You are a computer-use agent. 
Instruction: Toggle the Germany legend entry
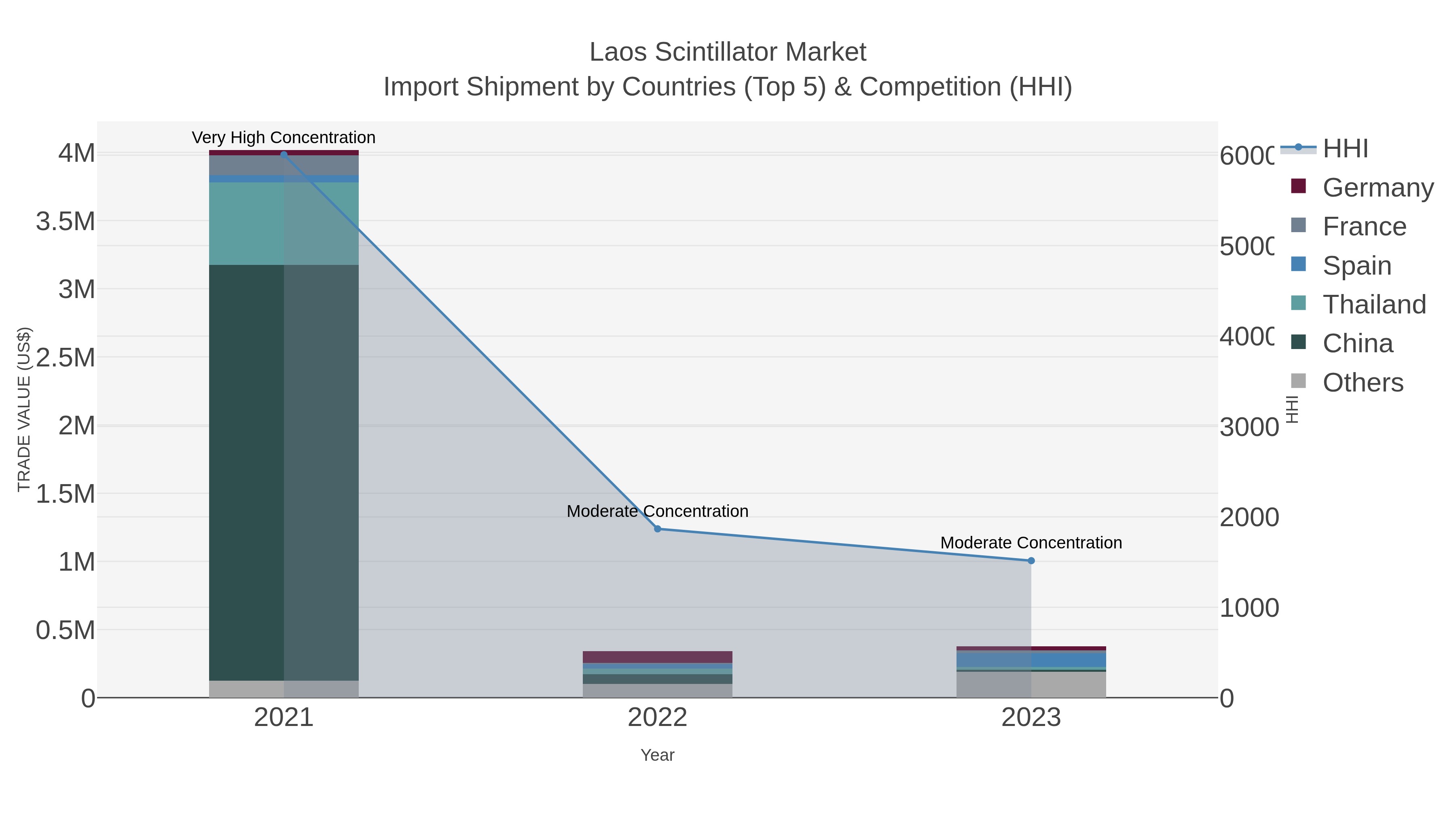point(1363,187)
